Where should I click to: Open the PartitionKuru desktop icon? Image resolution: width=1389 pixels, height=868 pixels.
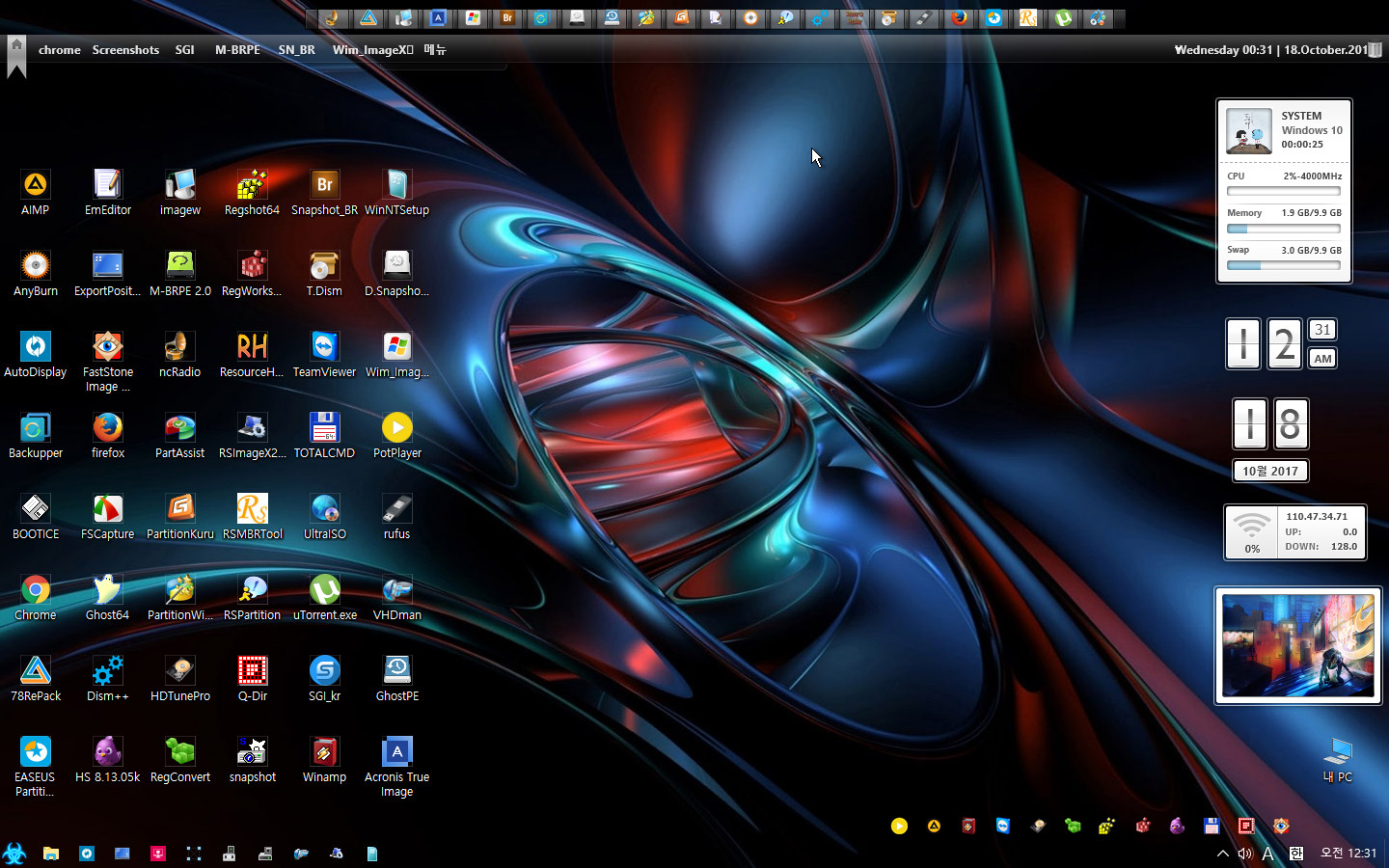coord(180,516)
